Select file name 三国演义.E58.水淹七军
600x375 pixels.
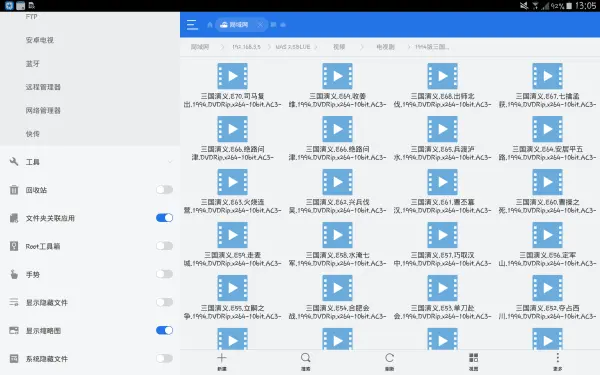(338, 259)
